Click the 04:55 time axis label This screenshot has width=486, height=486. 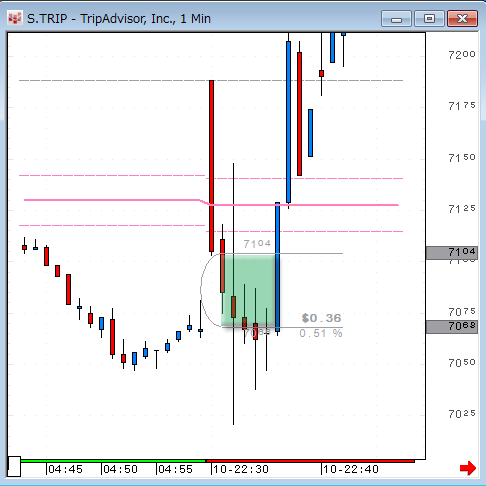(175, 469)
